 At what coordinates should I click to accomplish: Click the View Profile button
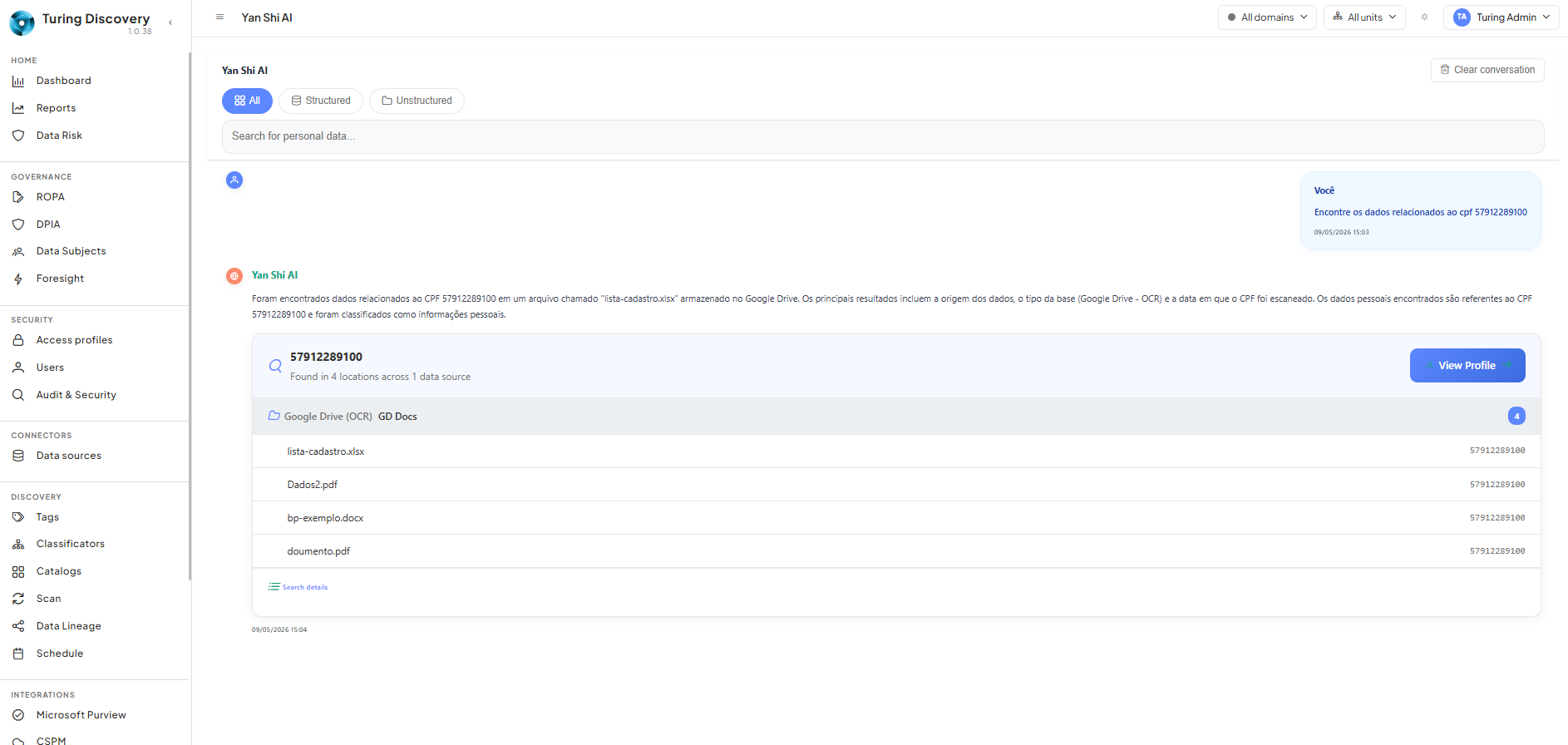1467,365
